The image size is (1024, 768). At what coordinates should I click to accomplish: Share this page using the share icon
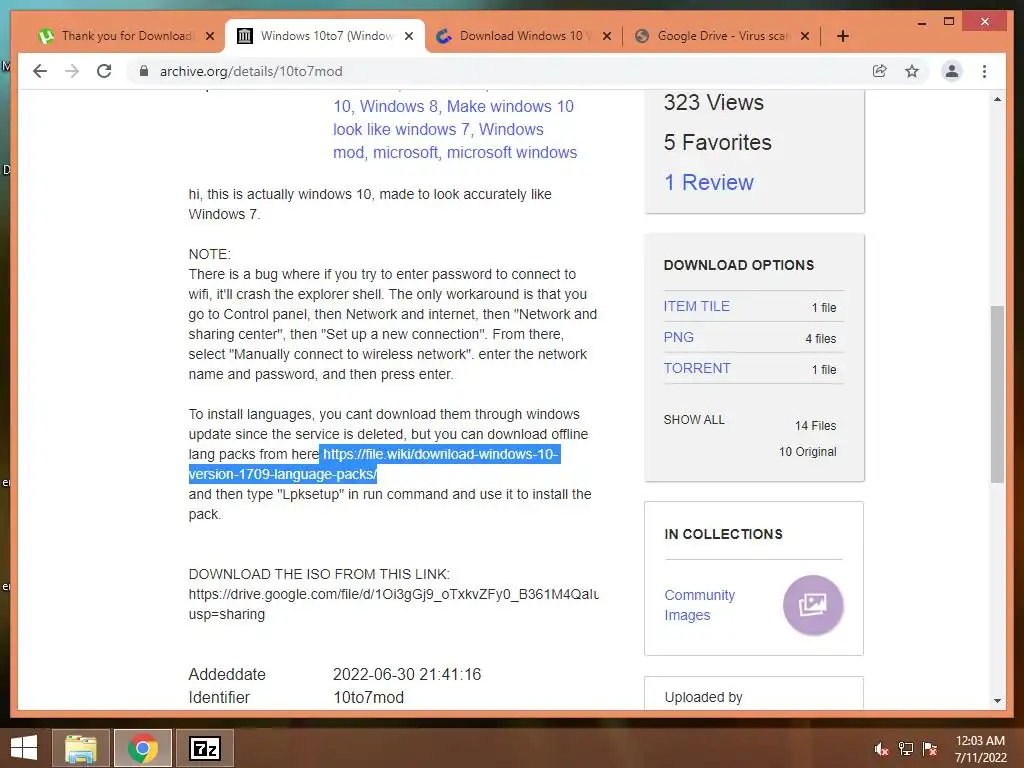880,71
